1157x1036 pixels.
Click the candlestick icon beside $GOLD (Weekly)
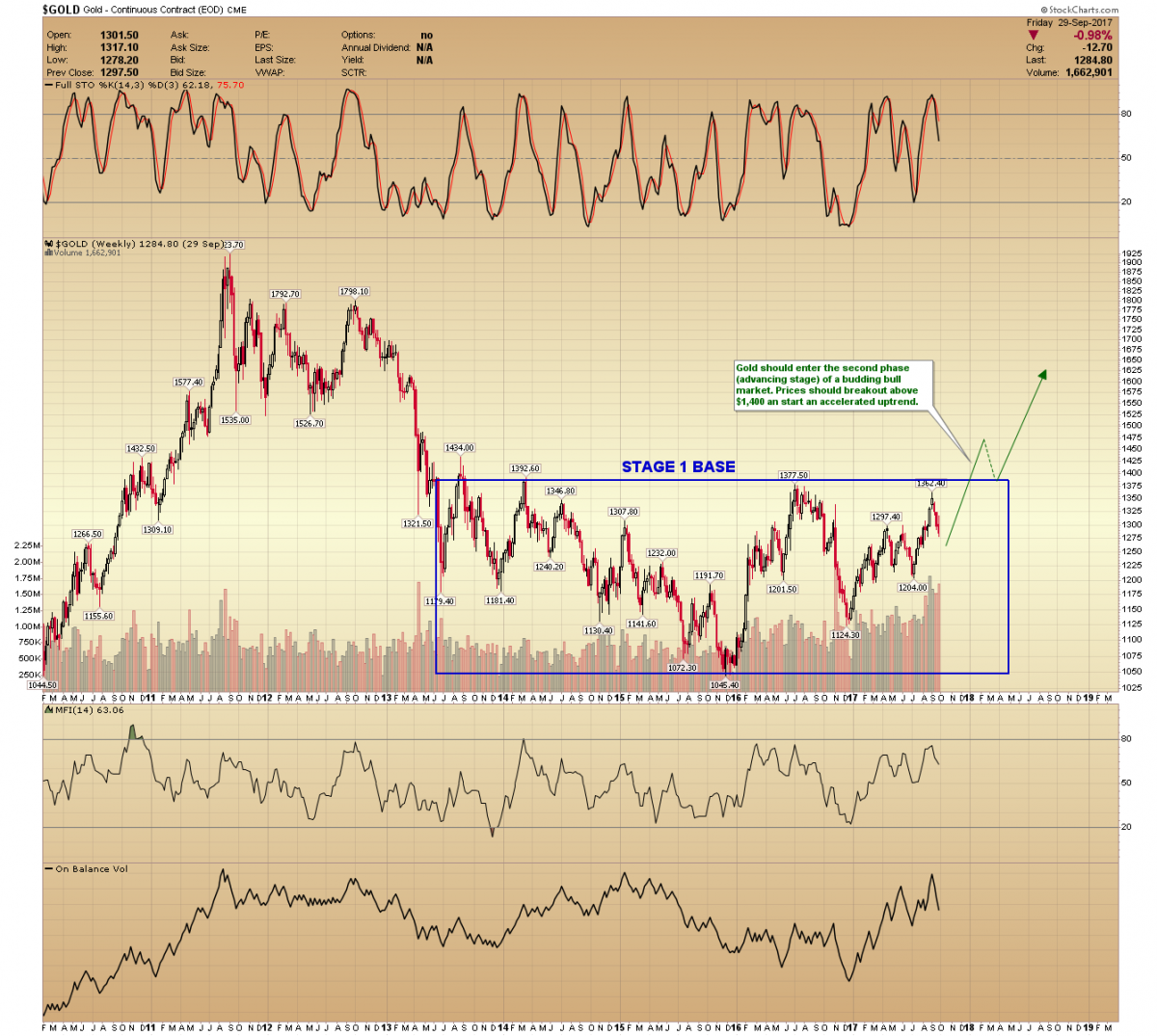(x=49, y=245)
